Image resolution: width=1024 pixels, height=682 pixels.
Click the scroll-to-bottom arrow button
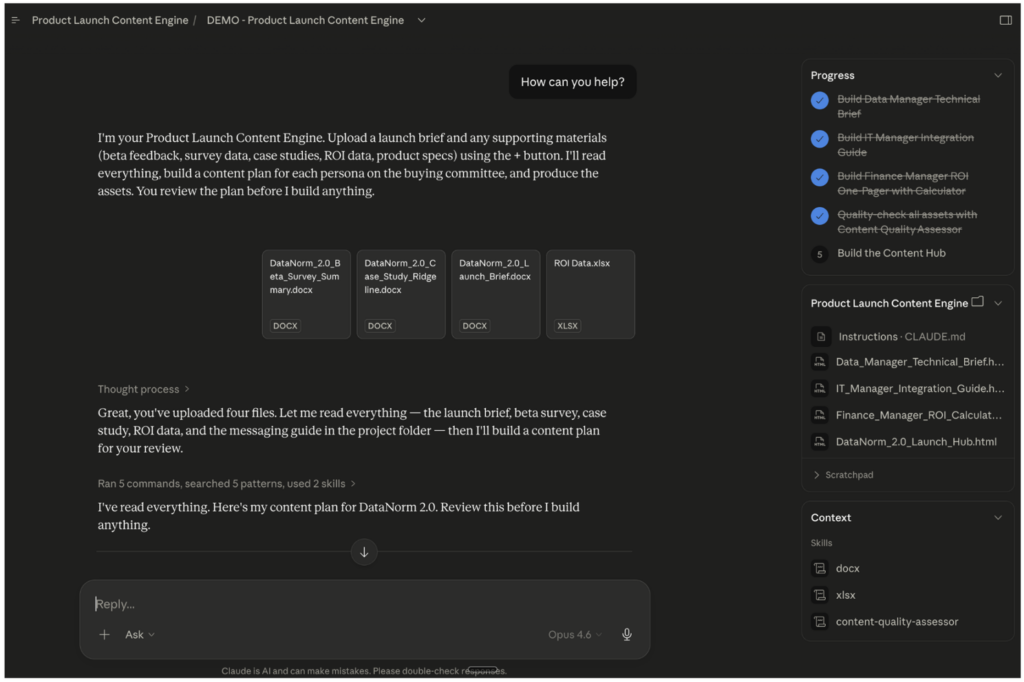(x=364, y=552)
